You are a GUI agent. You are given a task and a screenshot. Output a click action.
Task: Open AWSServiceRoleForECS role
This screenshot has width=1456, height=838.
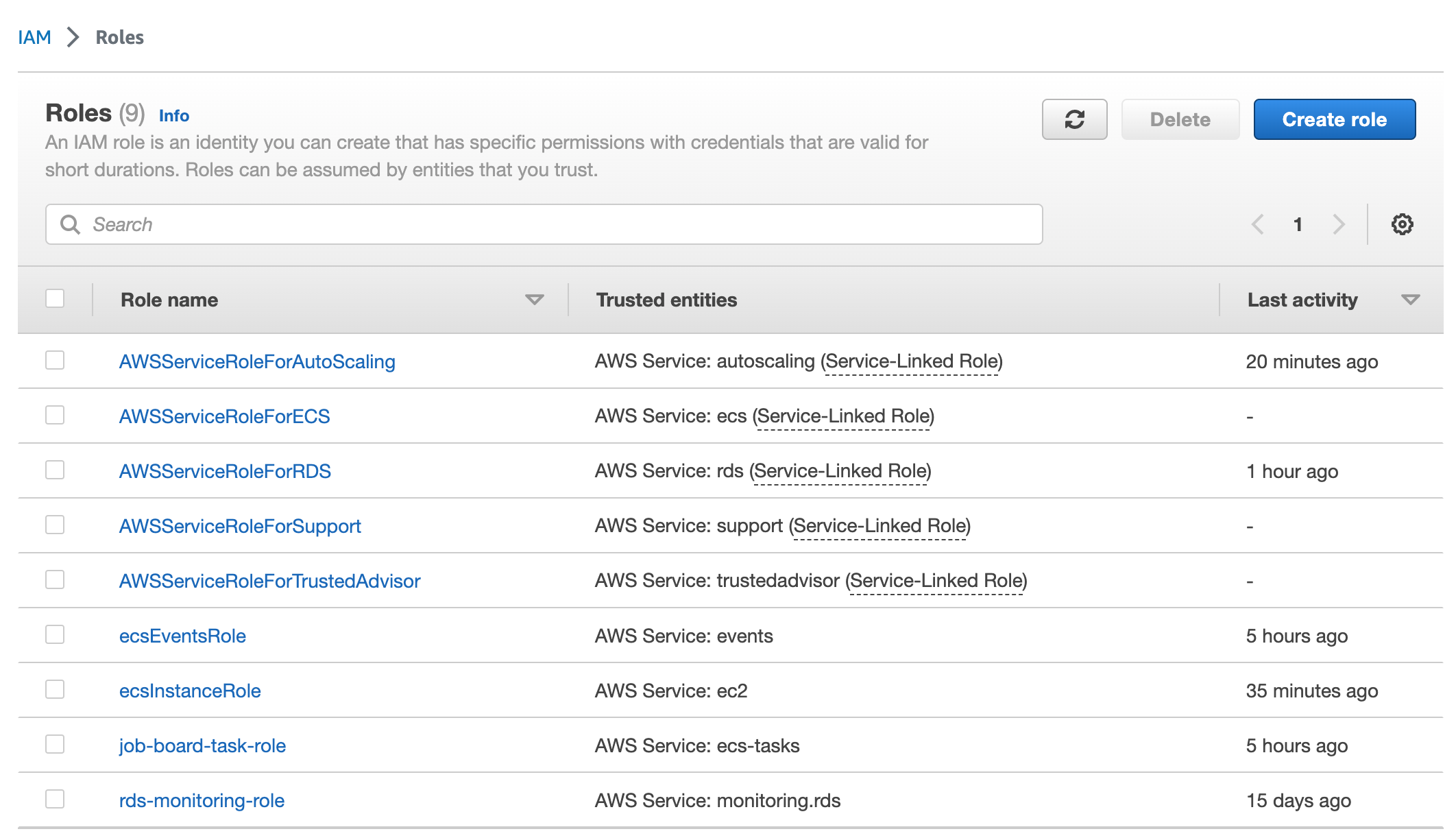(x=224, y=416)
